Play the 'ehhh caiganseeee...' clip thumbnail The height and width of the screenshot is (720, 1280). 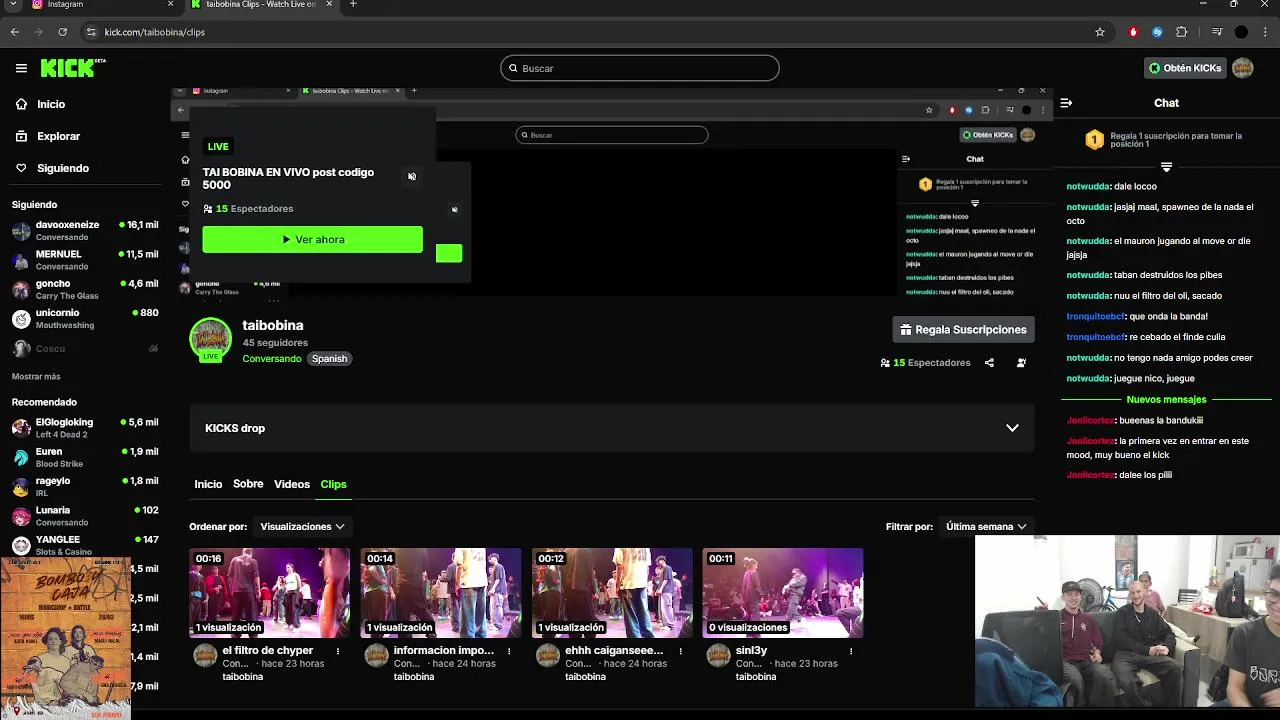[x=612, y=593]
